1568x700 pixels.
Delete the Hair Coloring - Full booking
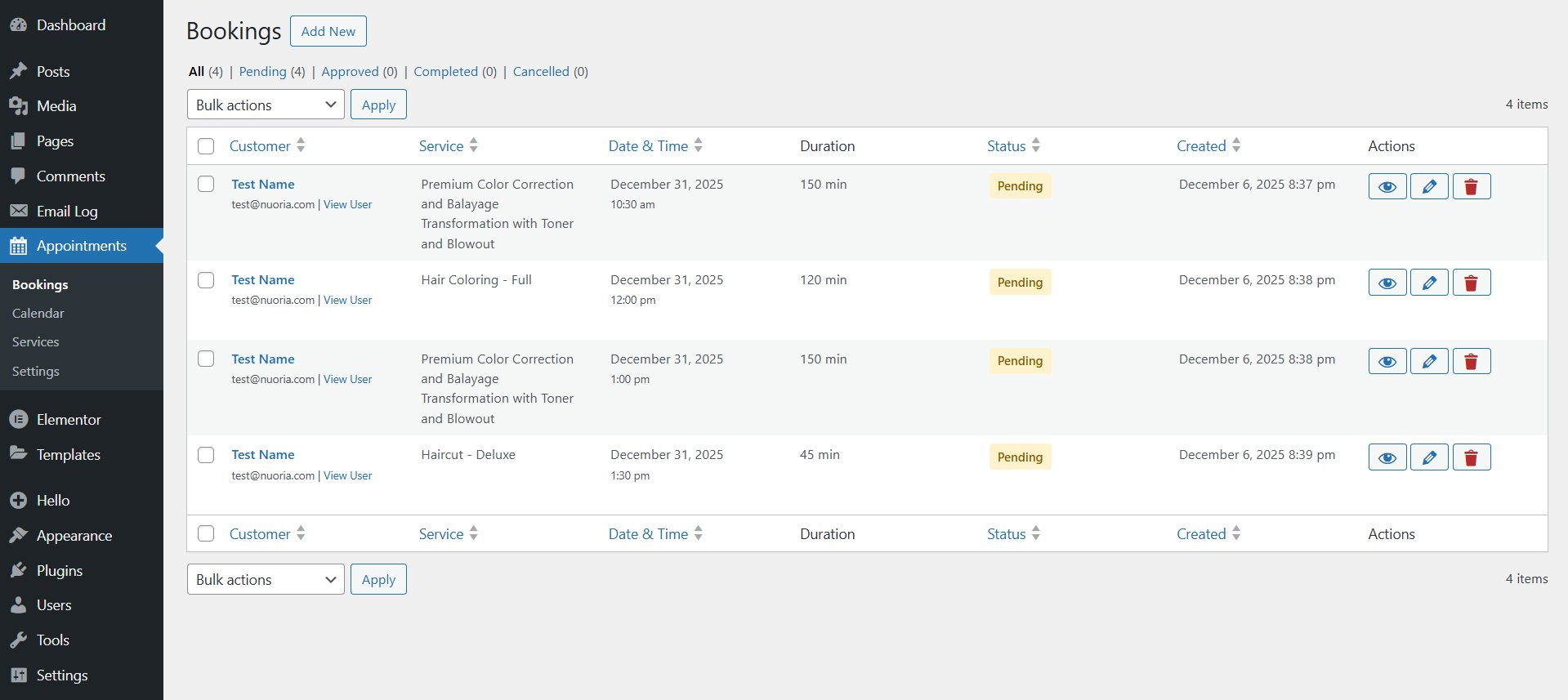(1471, 283)
